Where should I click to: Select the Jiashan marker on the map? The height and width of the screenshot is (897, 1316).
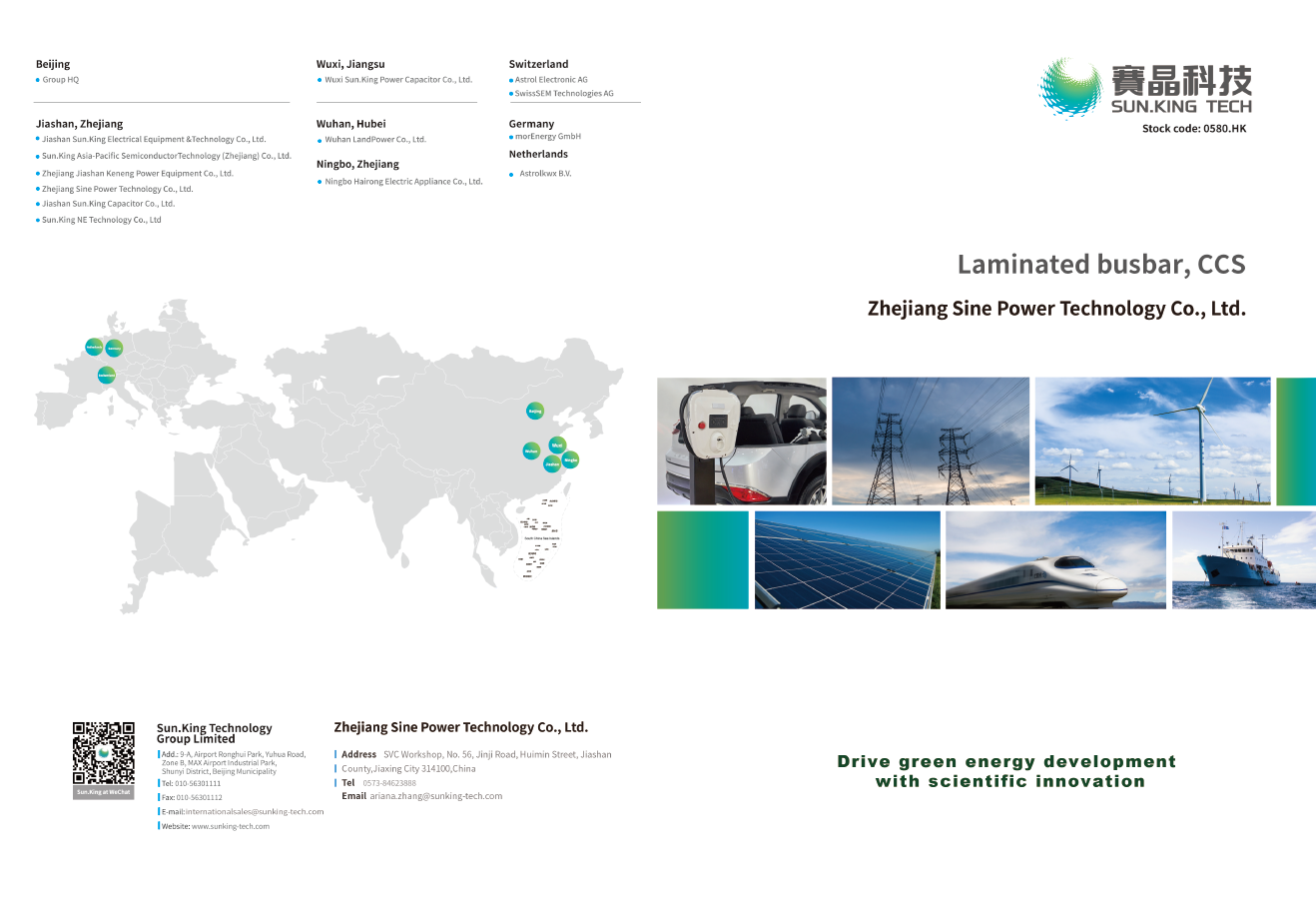[552, 464]
